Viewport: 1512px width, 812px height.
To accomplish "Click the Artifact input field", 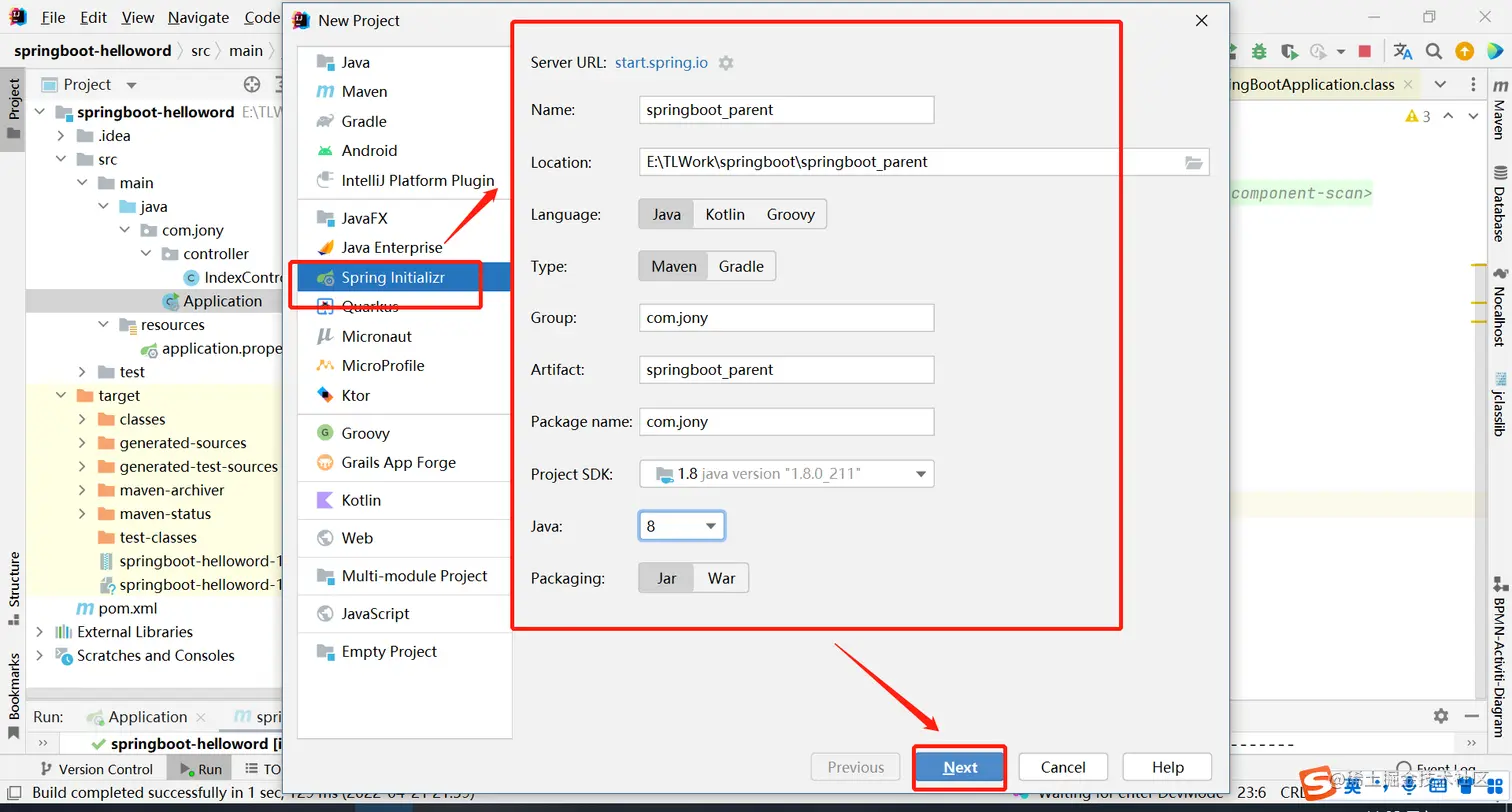I will pos(787,370).
